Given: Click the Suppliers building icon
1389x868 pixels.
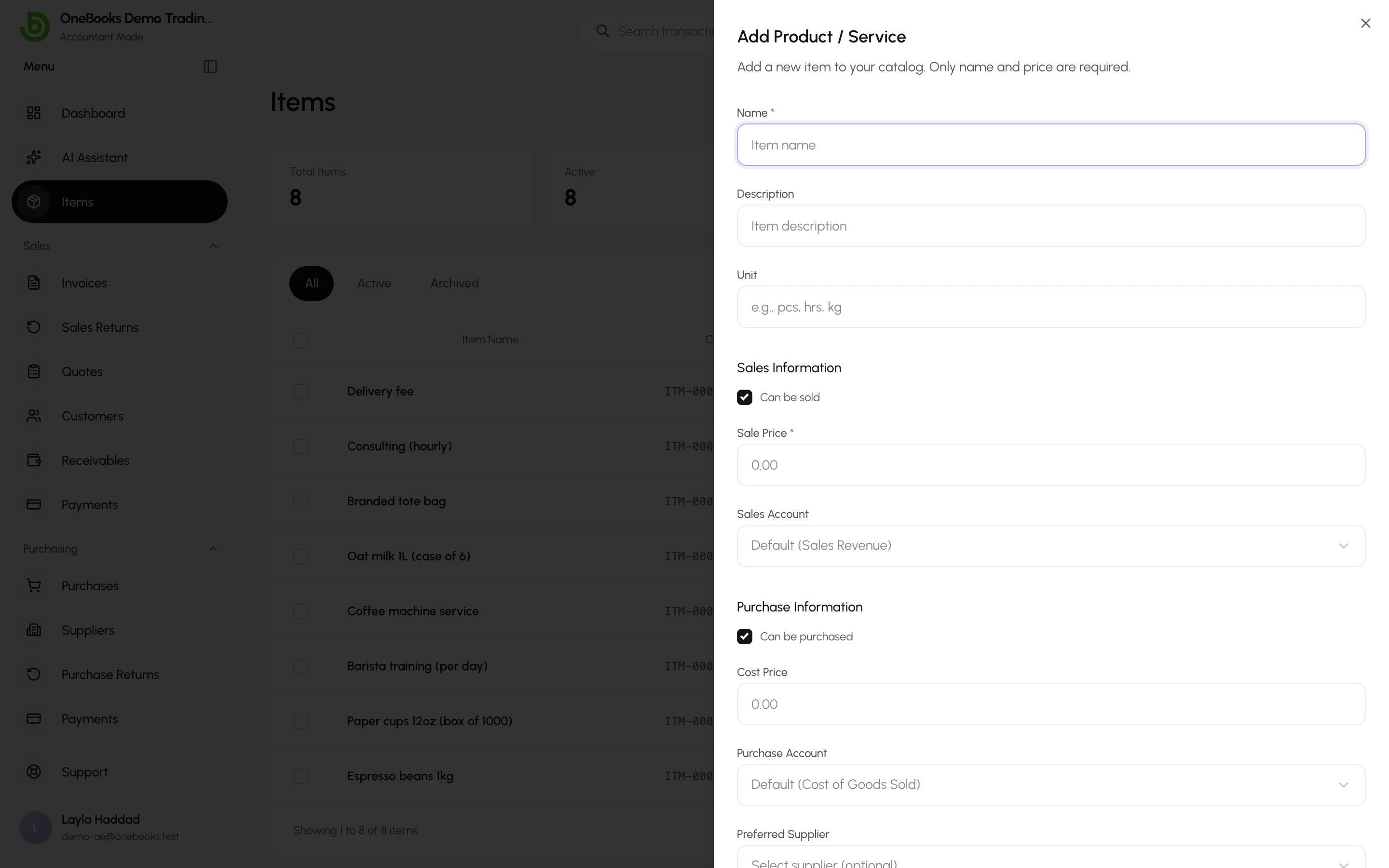Looking at the screenshot, I should pyautogui.click(x=34, y=630).
